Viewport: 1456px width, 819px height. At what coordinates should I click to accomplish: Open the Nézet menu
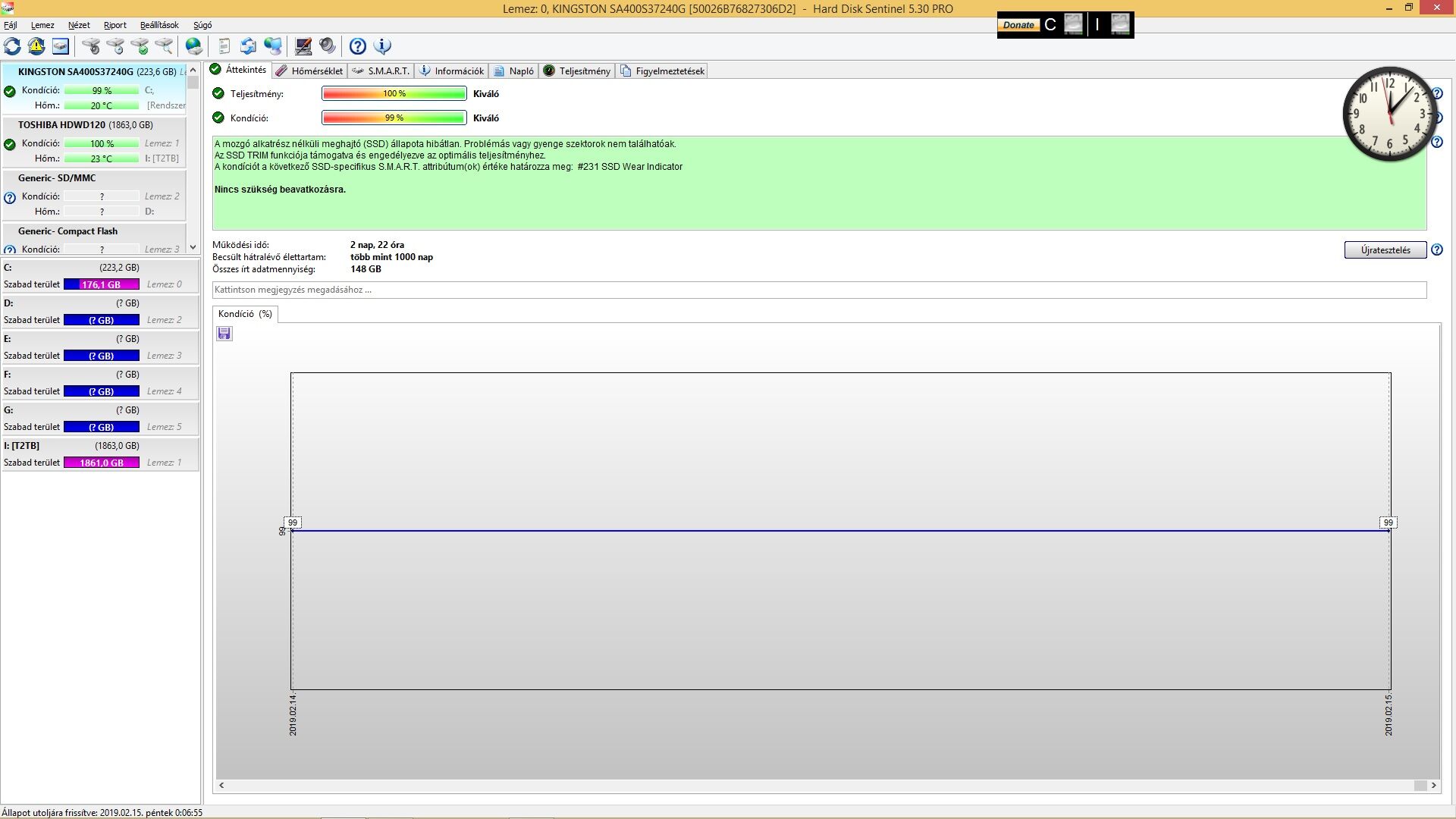click(79, 25)
